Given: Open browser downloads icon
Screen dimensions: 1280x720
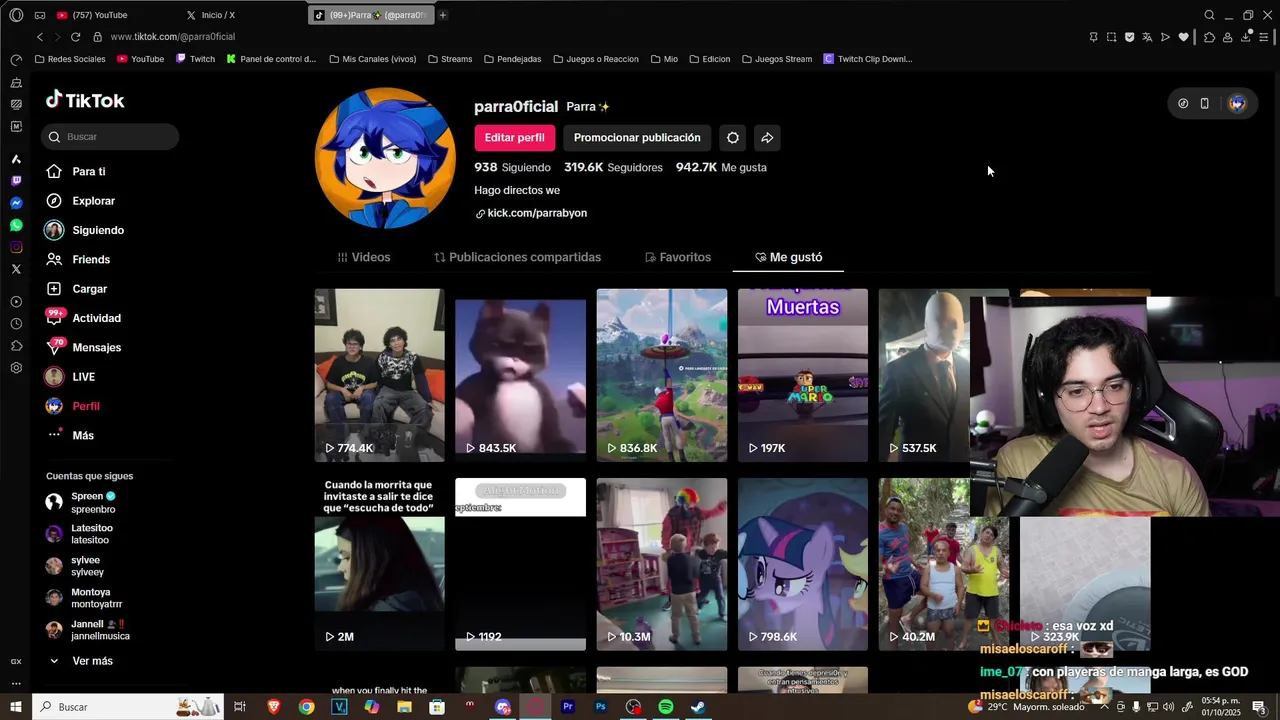Looking at the screenshot, I should [x=1247, y=37].
